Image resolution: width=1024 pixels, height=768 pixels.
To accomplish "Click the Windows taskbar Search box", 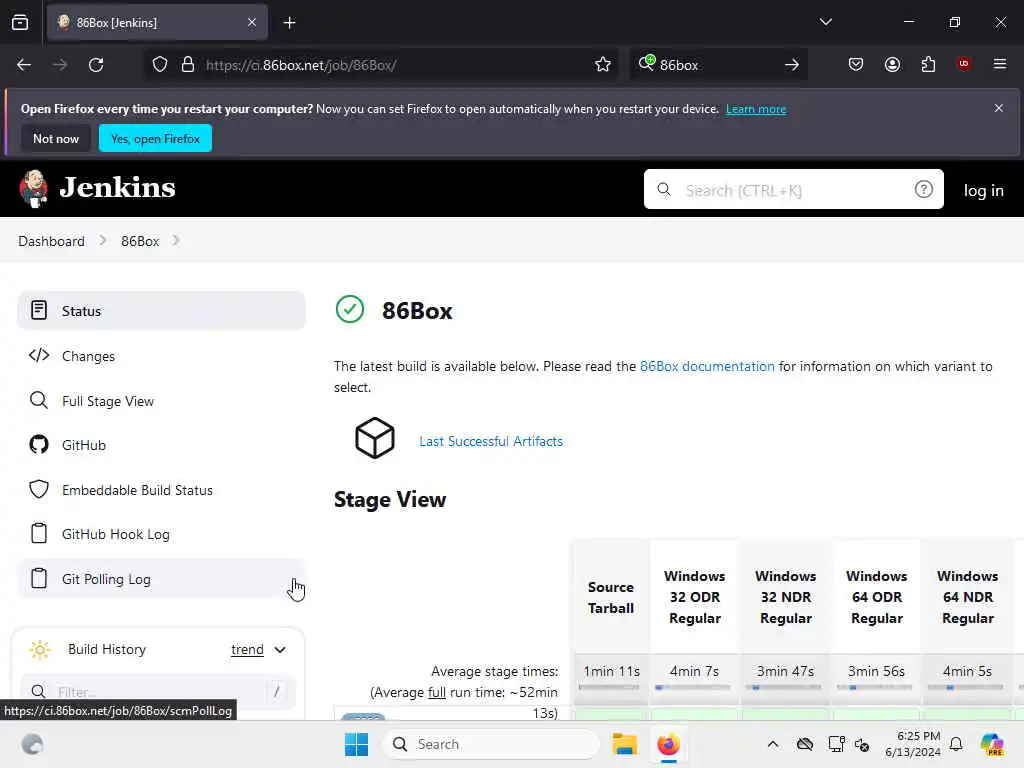I will coord(492,744).
